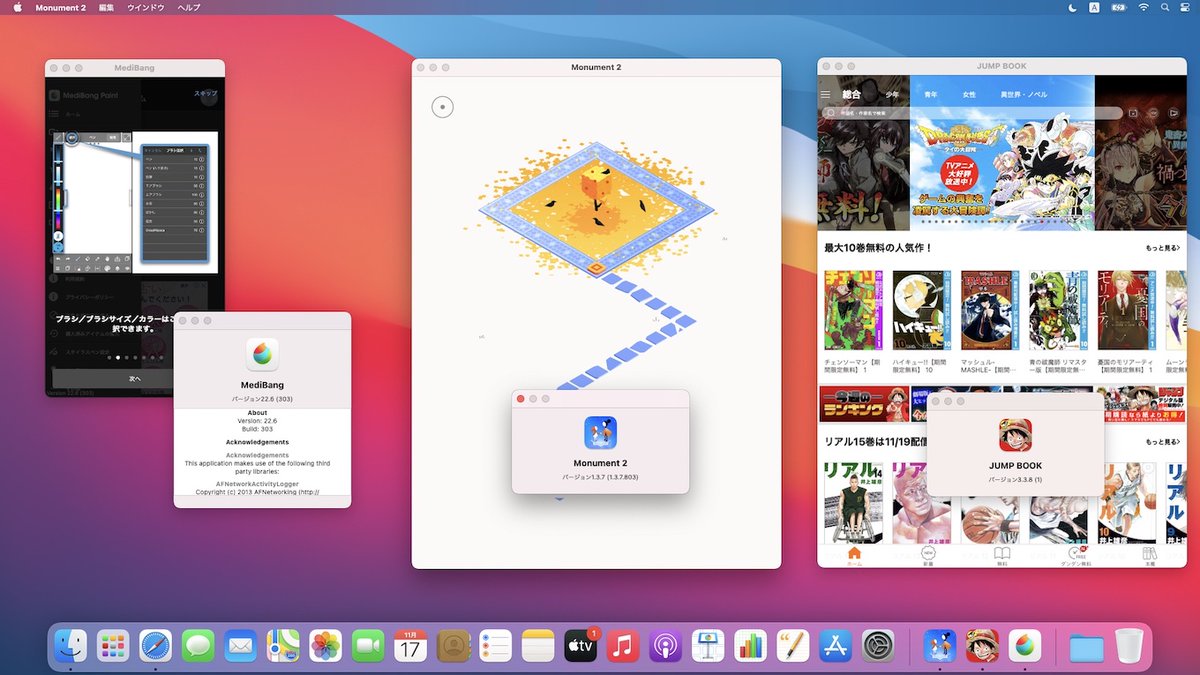The image size is (1200, 675).
Task: Open the 新着 tab at JUMP BOOK bottom
Action: pyautogui.click(x=928, y=557)
